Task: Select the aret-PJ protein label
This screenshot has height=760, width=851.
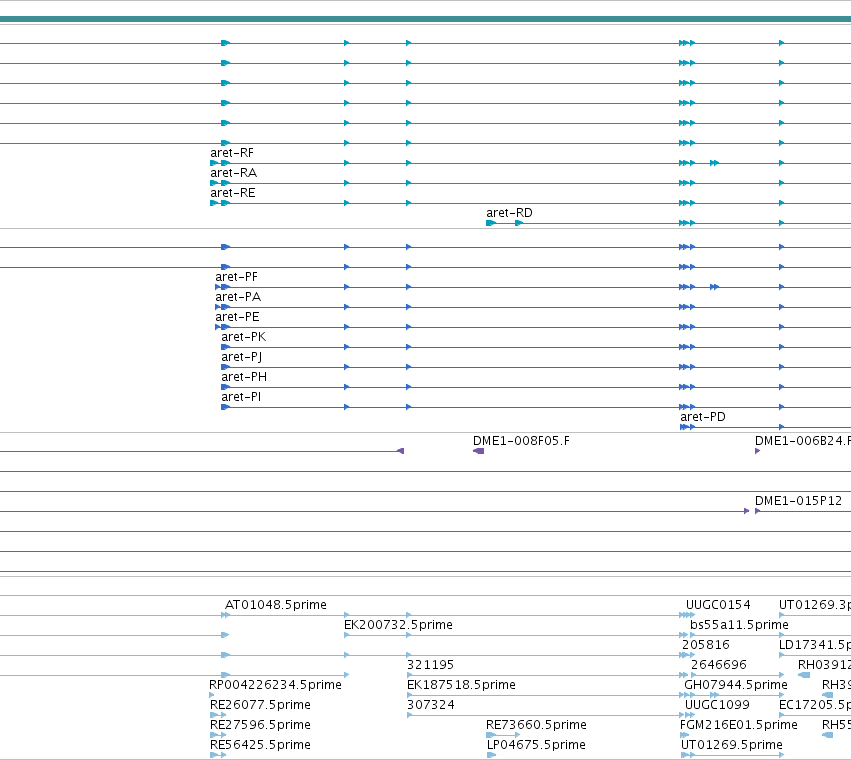Action: [x=242, y=357]
